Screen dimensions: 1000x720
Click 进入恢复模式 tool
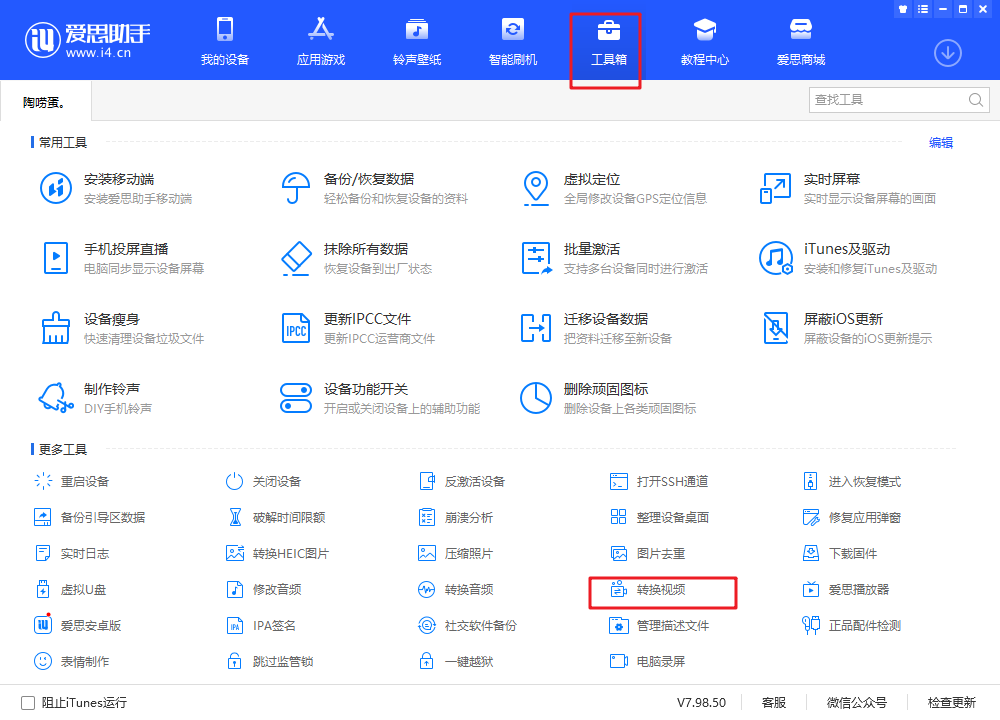(x=852, y=481)
